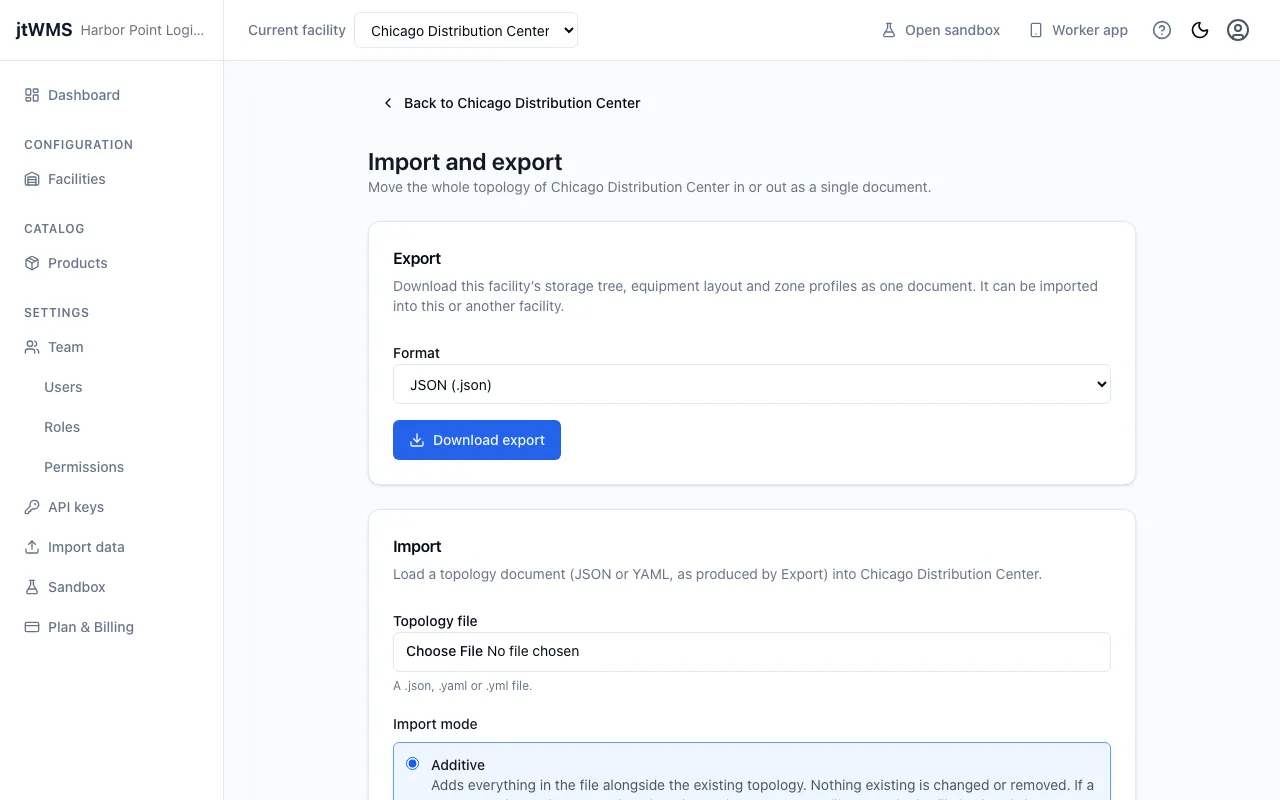The width and height of the screenshot is (1280, 800).
Task: Open Plan & Billing page text
Action: 91,627
